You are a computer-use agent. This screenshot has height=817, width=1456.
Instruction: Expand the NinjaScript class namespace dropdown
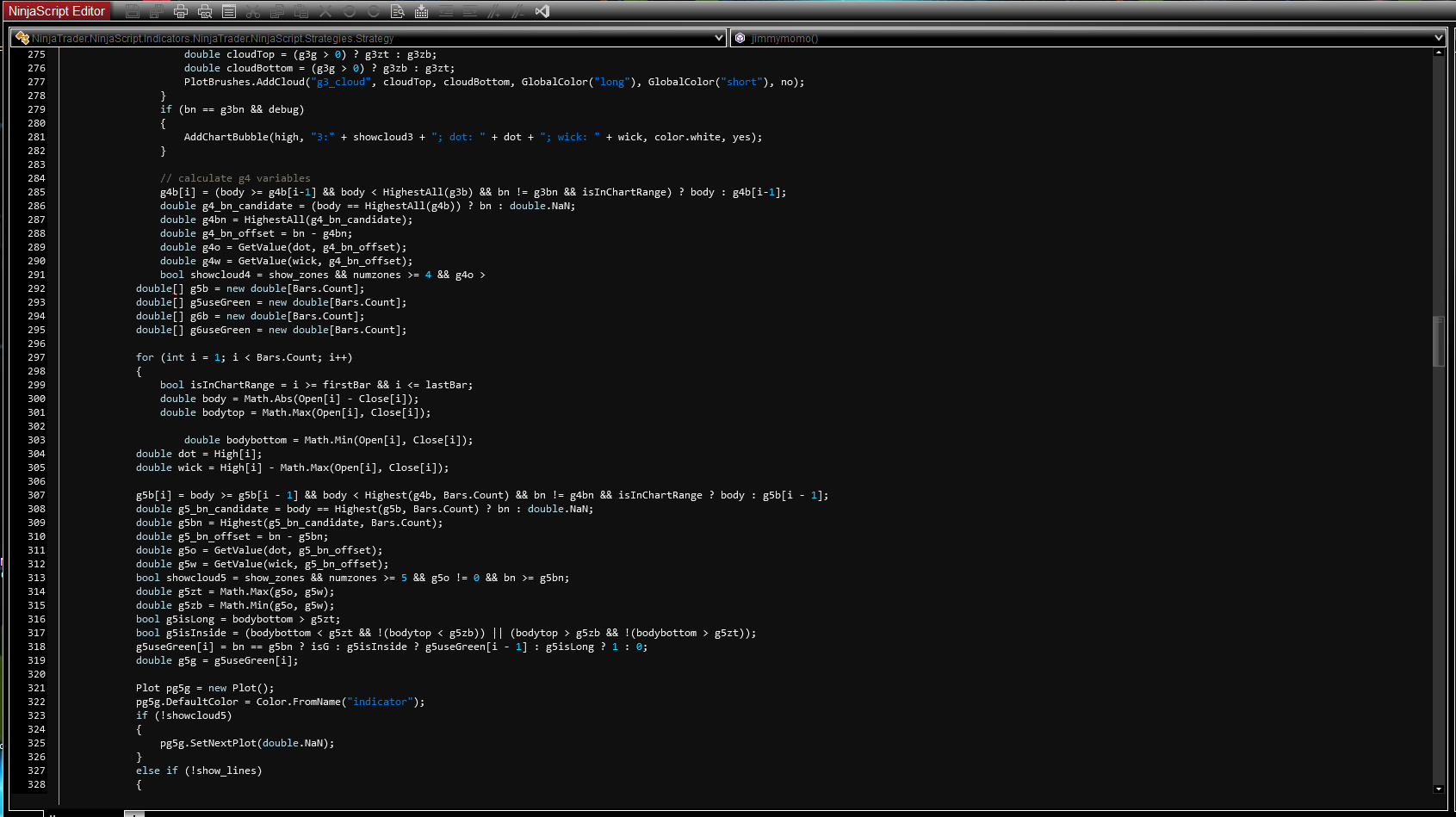pos(719,38)
